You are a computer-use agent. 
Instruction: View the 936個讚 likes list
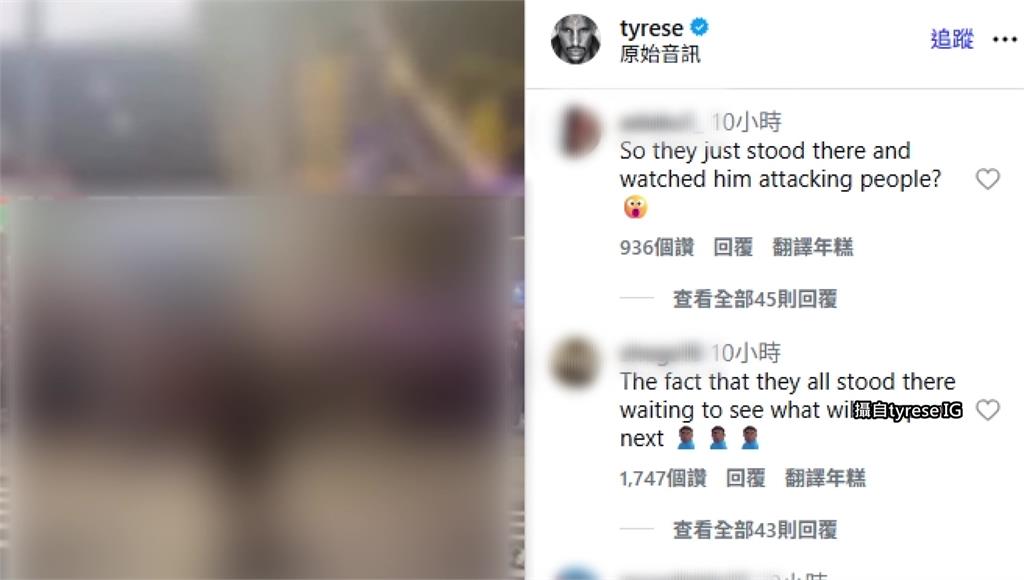click(x=656, y=247)
